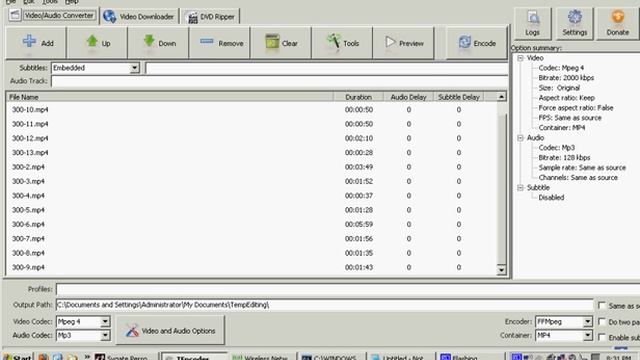Viewport: 640px width, 360px height.
Task: Click the Donate button
Action: 618,23
